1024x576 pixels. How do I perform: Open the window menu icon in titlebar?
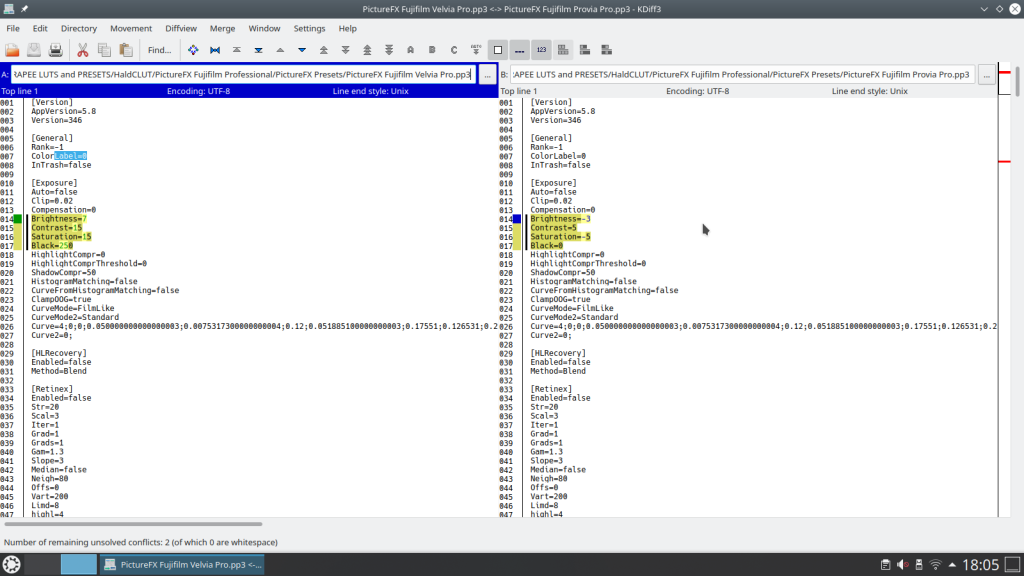click(8, 9)
